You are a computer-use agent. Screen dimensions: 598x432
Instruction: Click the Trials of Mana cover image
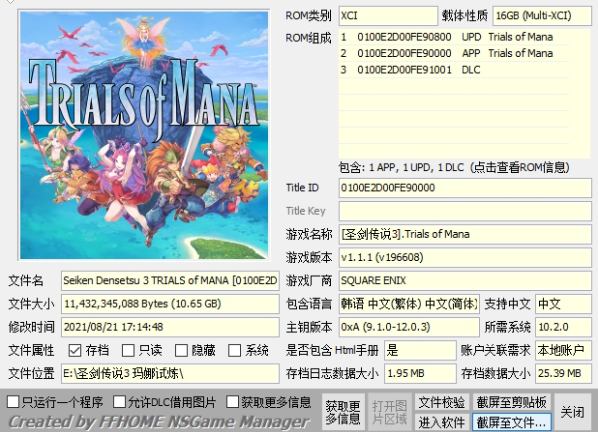144,135
